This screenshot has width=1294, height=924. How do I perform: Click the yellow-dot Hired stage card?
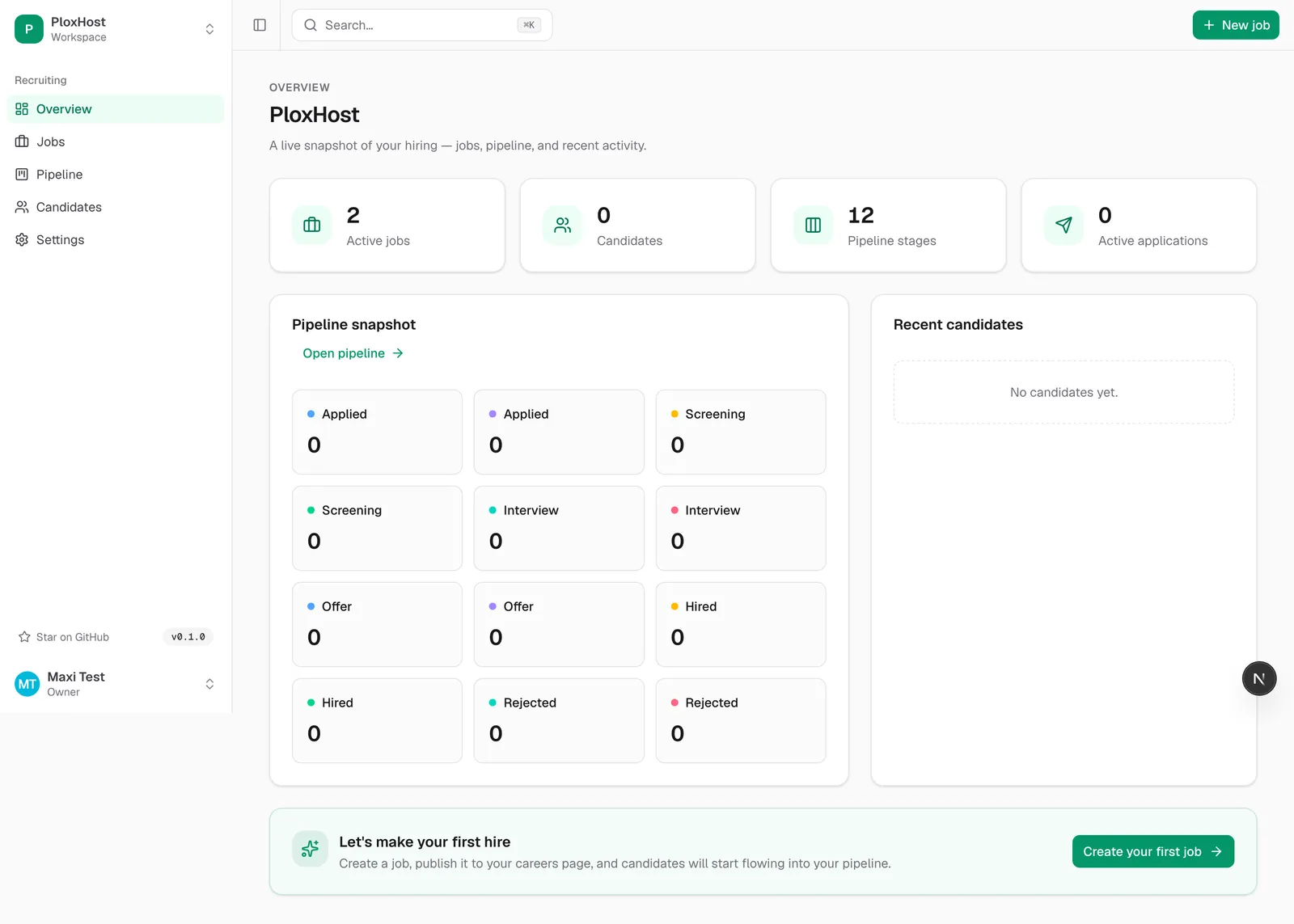741,624
